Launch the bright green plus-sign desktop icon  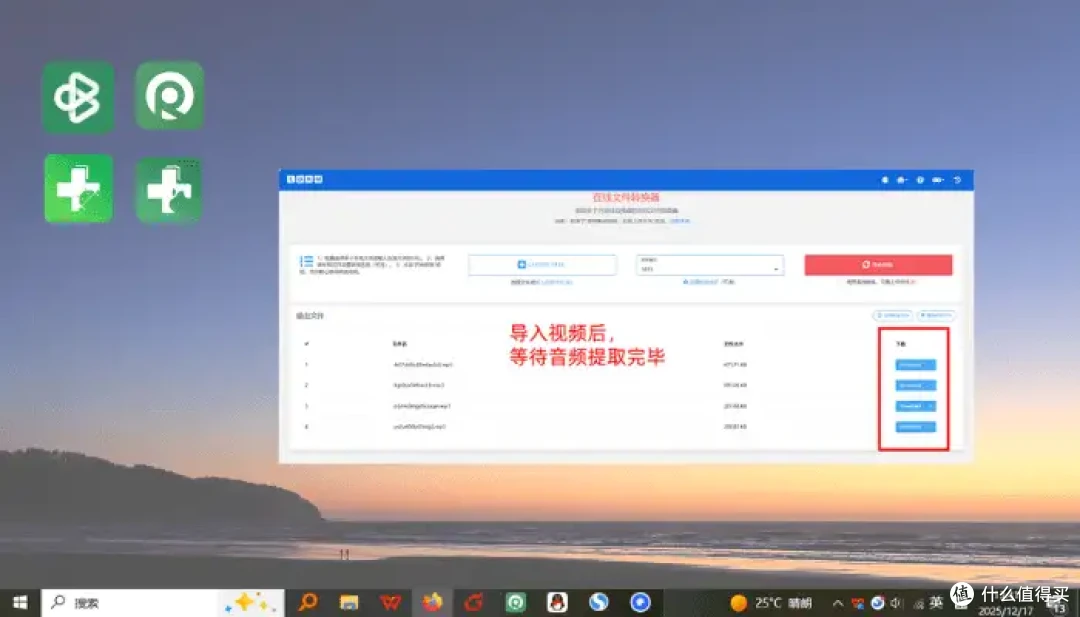(79, 188)
